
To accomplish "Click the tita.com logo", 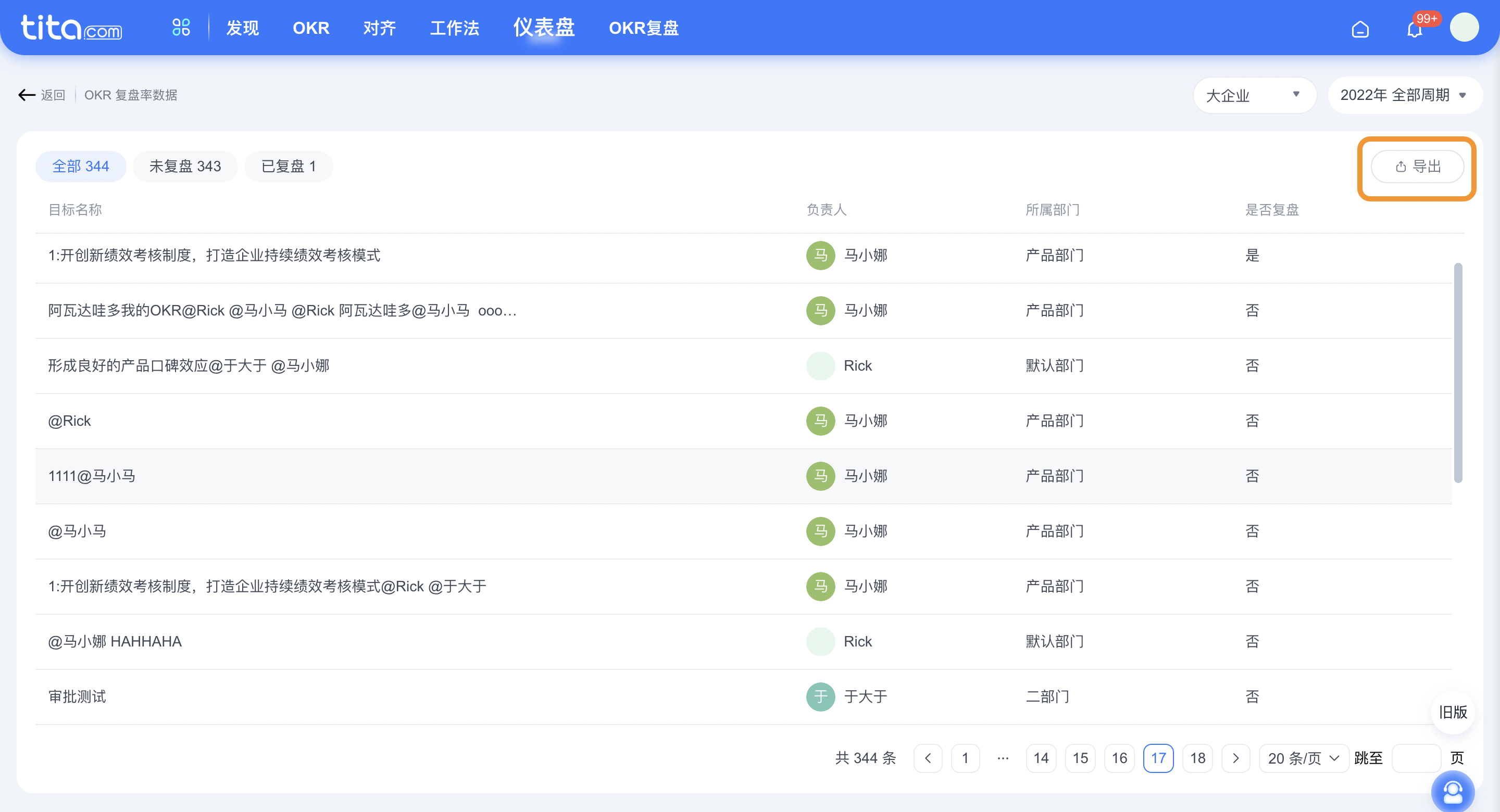I will pos(71,28).
